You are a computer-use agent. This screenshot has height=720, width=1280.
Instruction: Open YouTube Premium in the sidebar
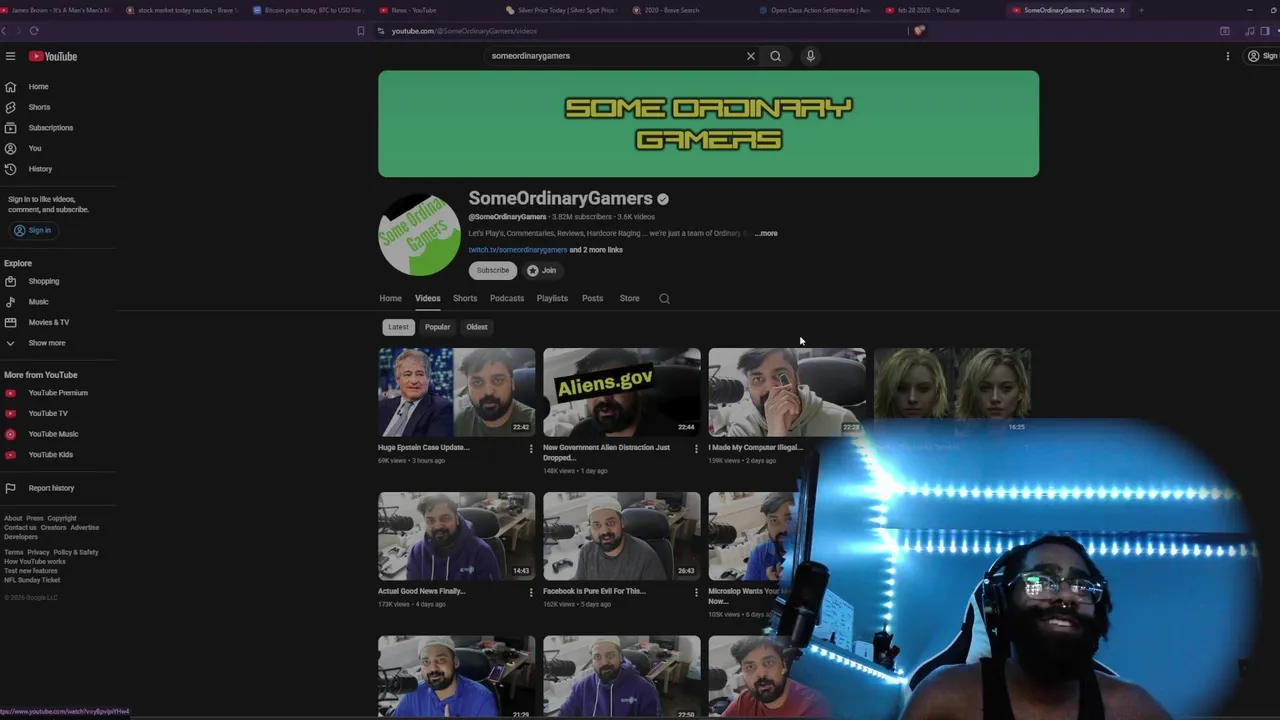(x=58, y=393)
